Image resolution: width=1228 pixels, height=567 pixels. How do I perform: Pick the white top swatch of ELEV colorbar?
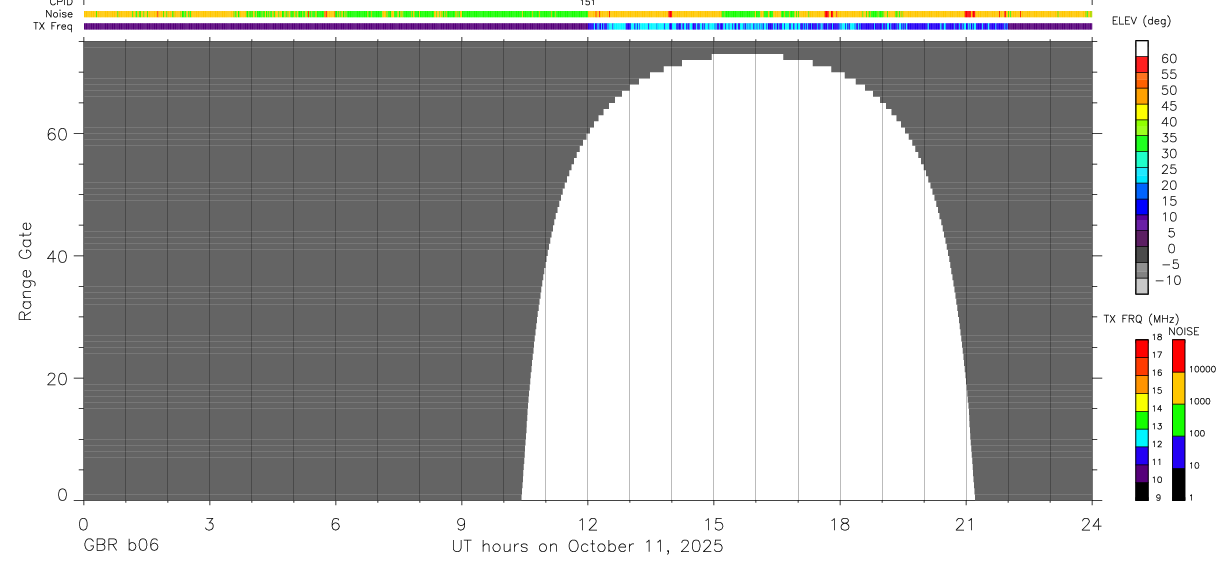point(1141,48)
